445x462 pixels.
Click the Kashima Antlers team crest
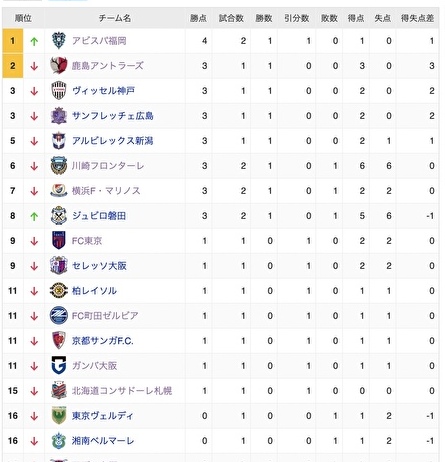click(59, 66)
